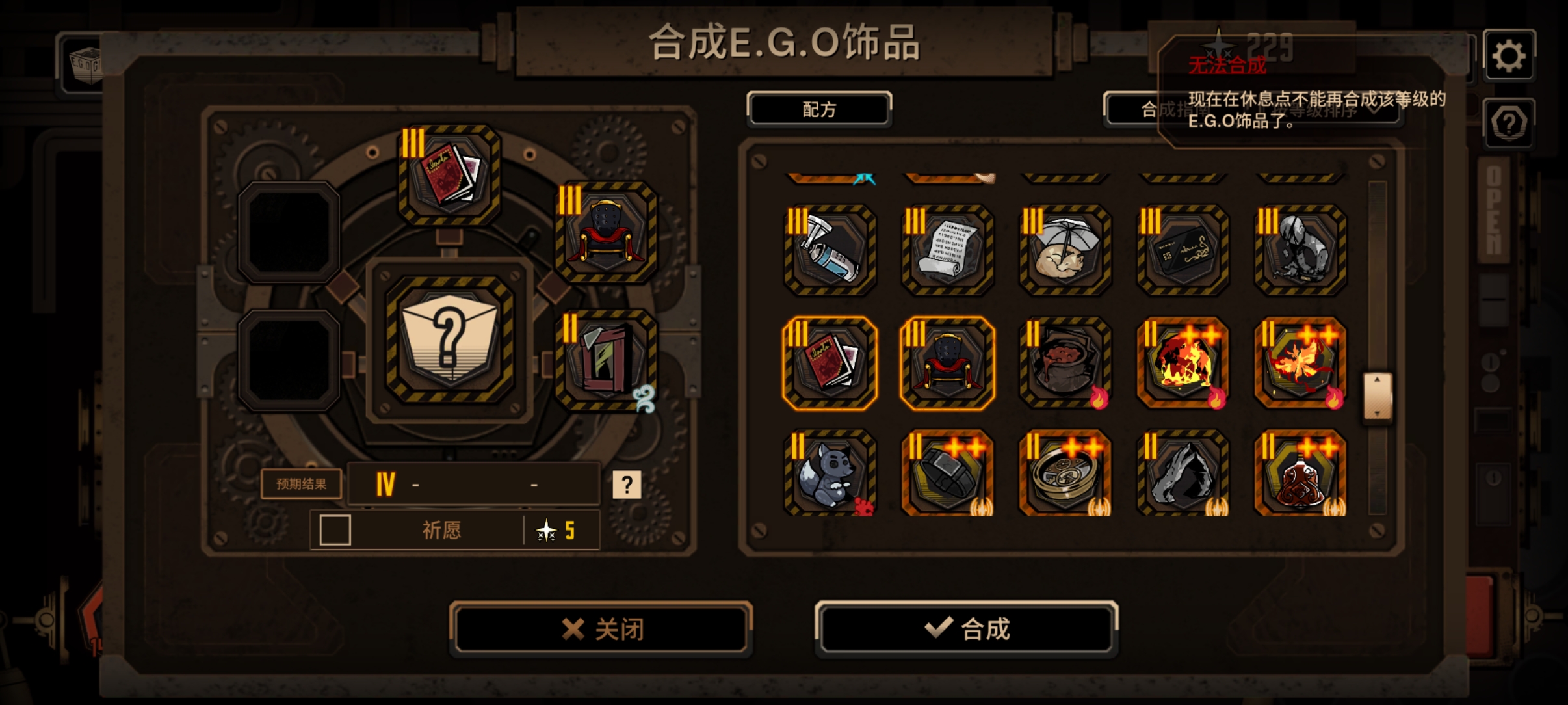The height and width of the screenshot is (705, 1568).
Task: Select the spray can tier III gift
Action: coord(830,250)
